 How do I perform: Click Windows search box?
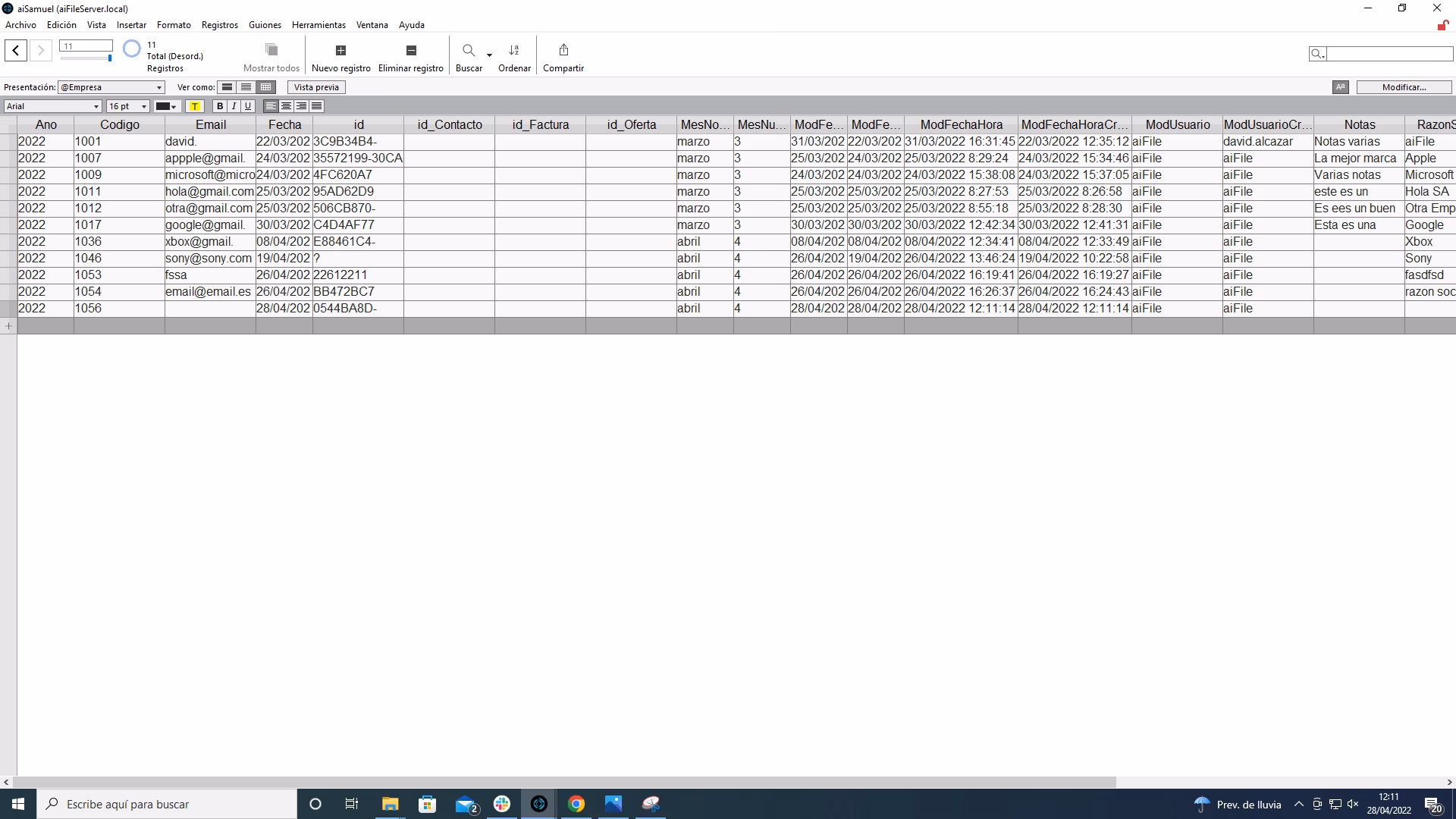[167, 804]
